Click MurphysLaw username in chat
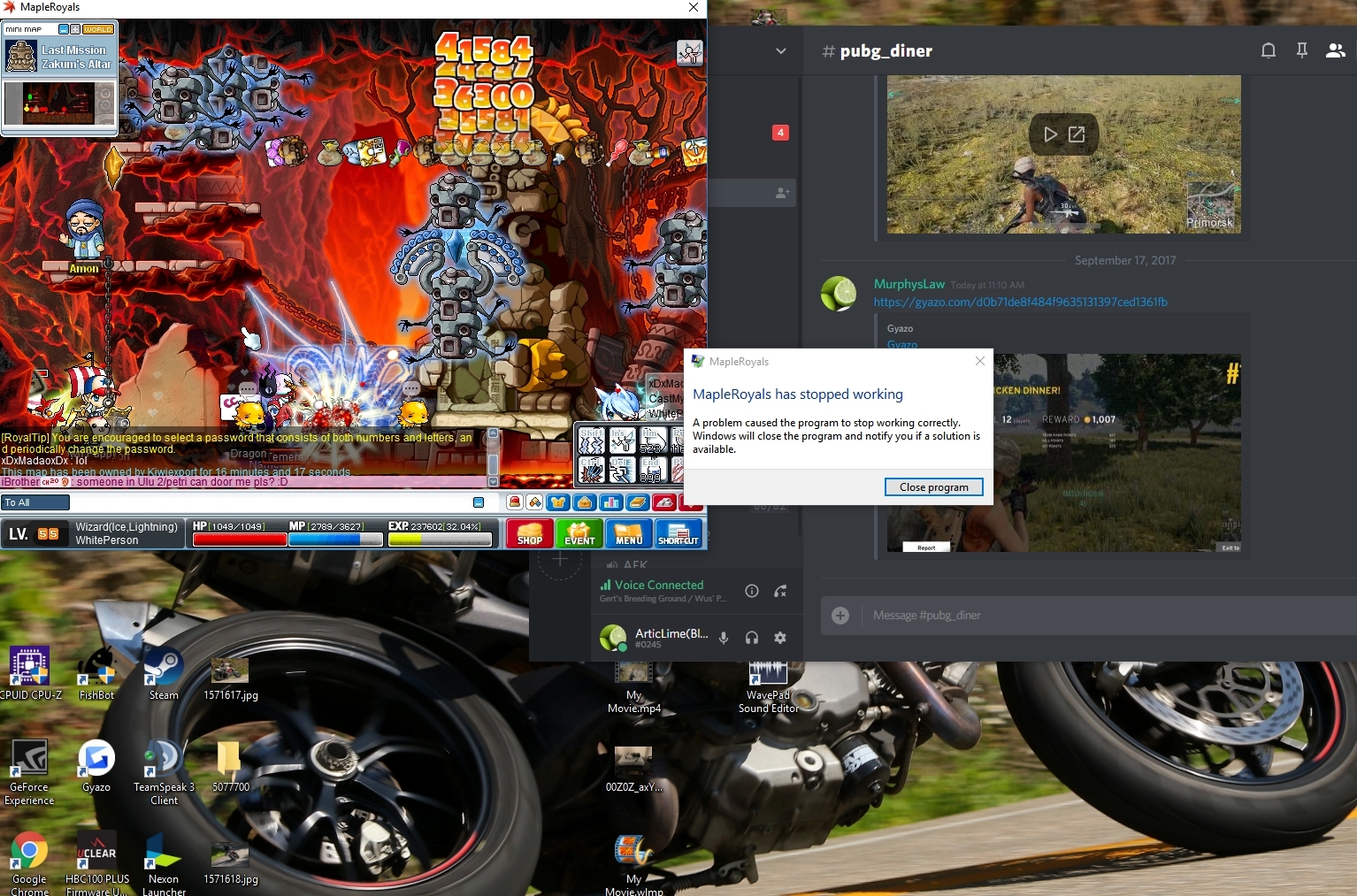Screen dimensions: 1357x896 [909, 284]
